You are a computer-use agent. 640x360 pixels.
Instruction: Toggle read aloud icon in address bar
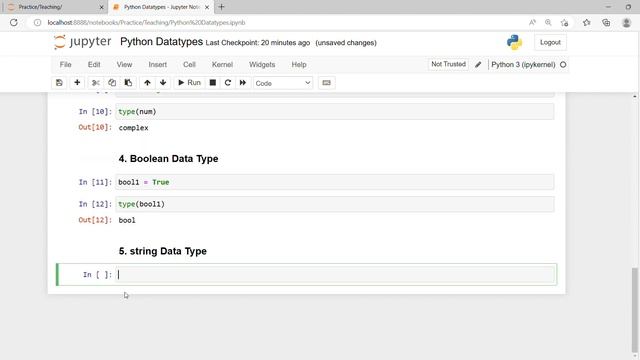pos(532,22)
